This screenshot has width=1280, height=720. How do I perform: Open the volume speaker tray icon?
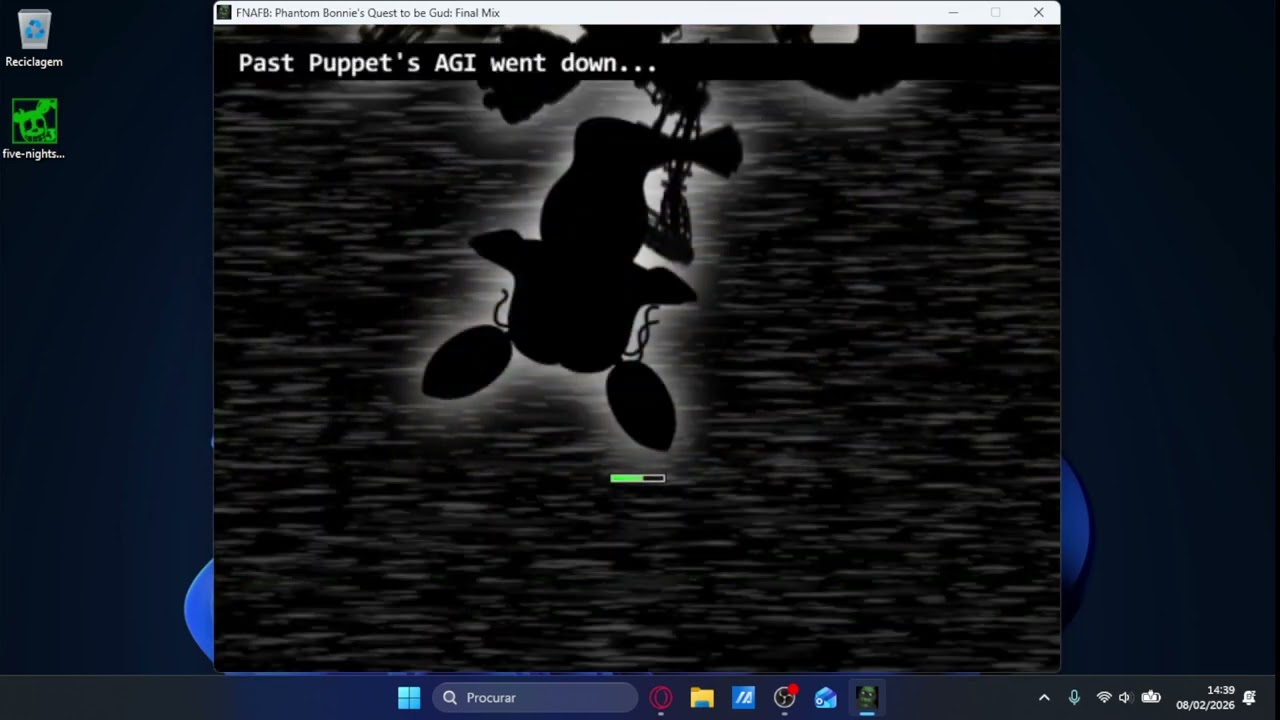click(x=1125, y=698)
